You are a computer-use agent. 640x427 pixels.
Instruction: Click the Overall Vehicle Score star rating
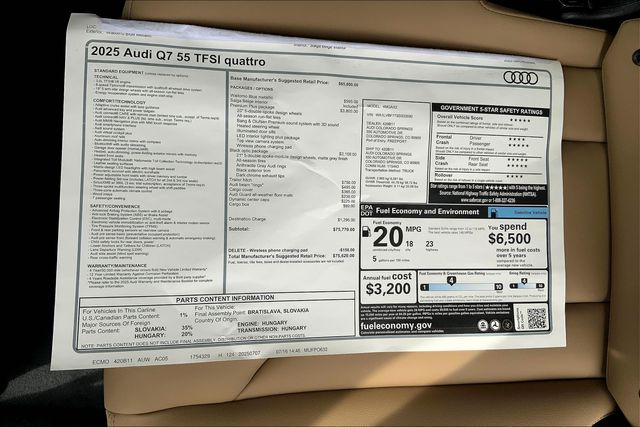pos(520,118)
